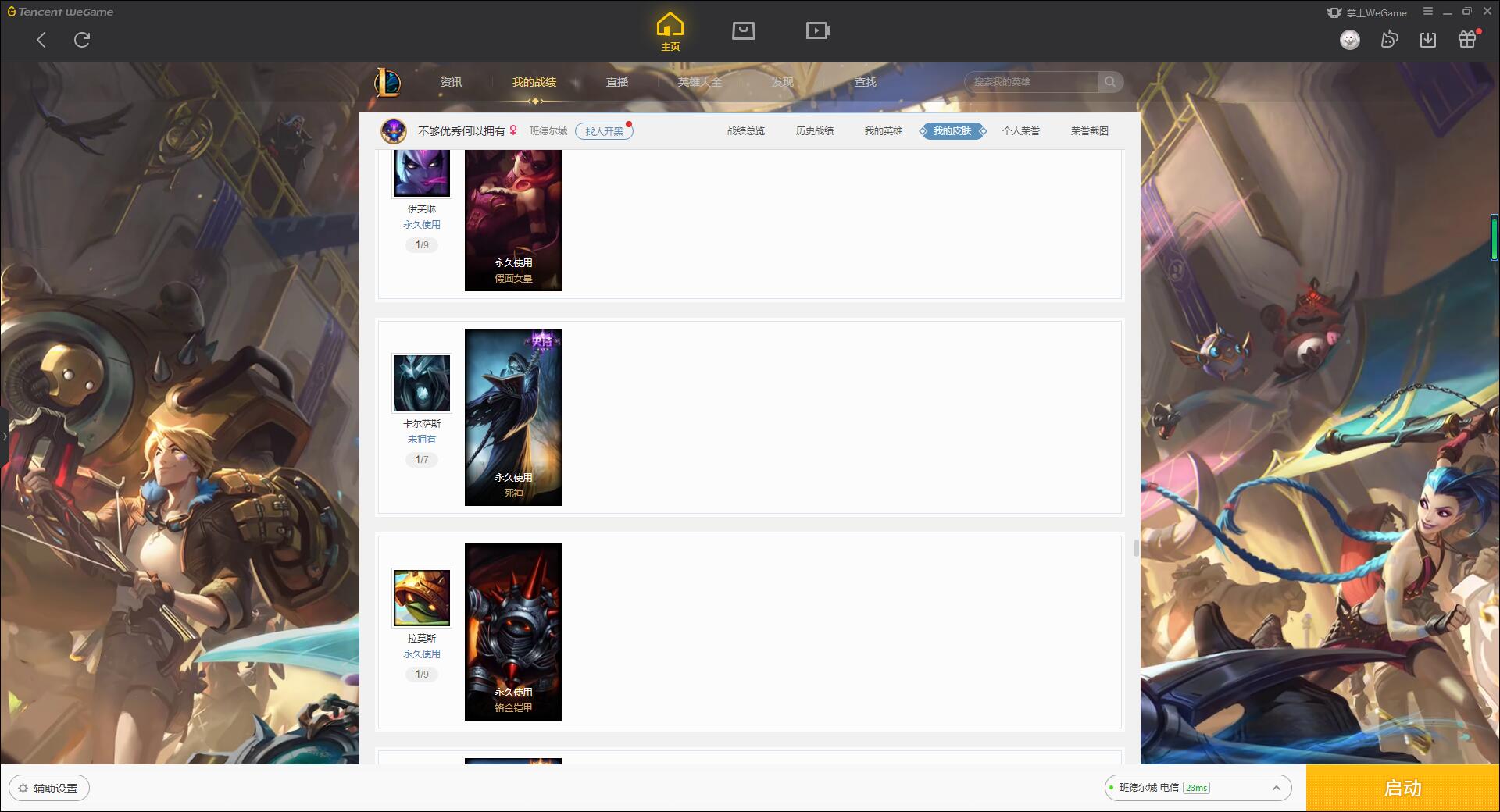The height and width of the screenshot is (812, 1500).
Task: Open 个人荣誉 sub-tab
Action: click(1021, 131)
